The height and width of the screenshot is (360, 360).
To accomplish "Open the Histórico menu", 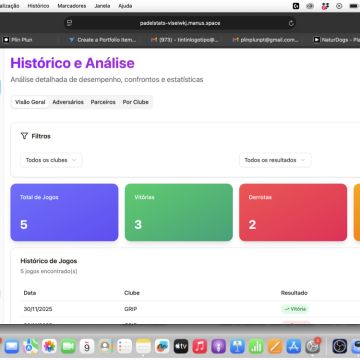I will pos(38,6).
